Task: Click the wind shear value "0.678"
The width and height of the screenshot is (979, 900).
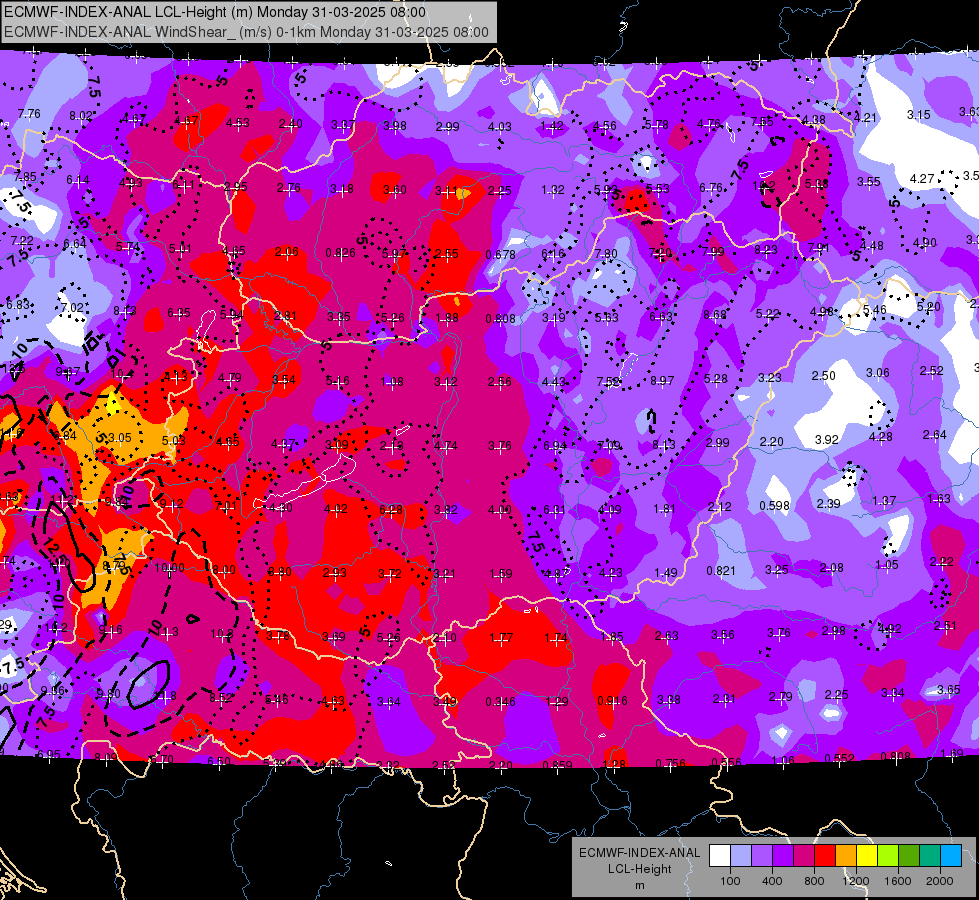Action: (x=501, y=254)
